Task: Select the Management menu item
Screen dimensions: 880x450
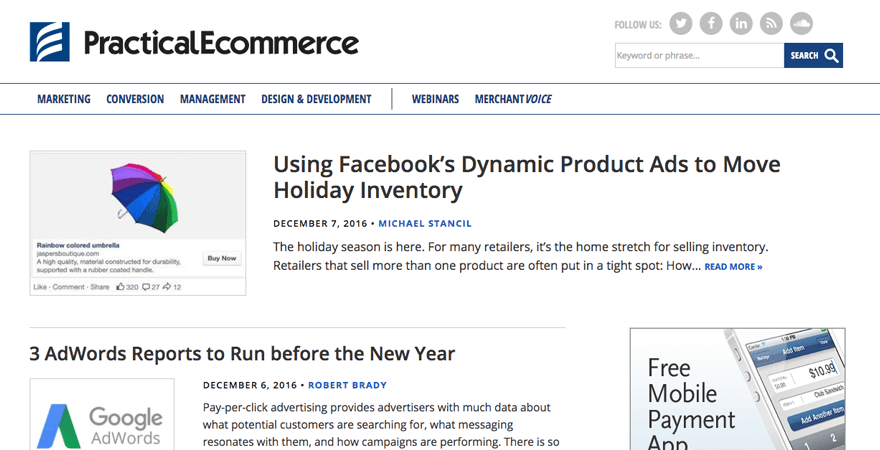Action: (x=212, y=99)
